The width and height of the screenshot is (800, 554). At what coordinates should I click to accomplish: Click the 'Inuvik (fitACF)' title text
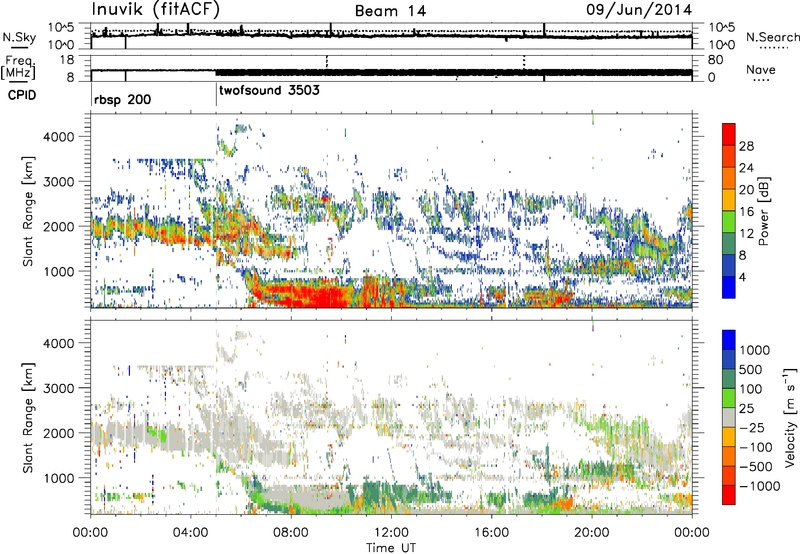(x=156, y=10)
